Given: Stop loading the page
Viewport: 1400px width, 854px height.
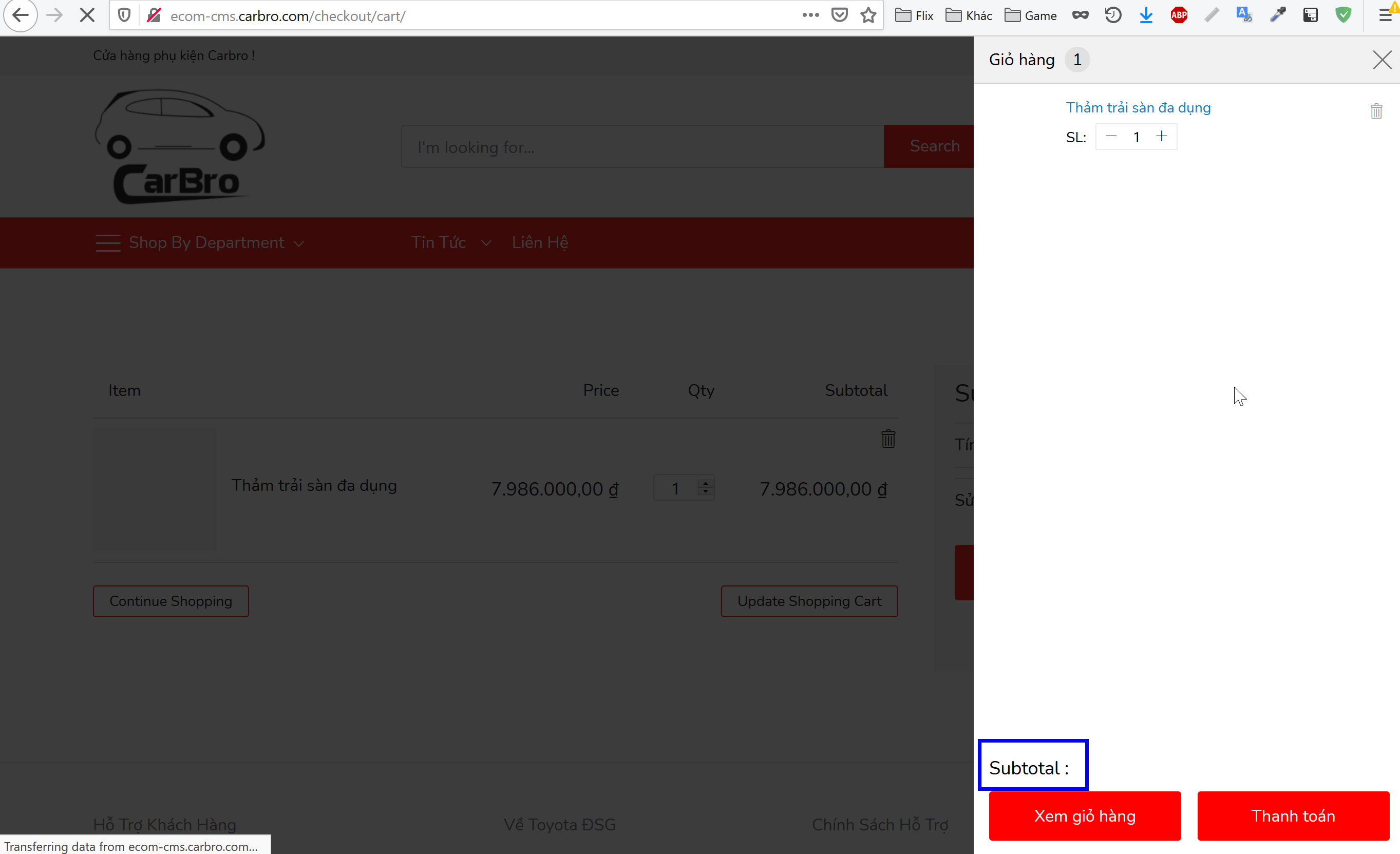Looking at the screenshot, I should [87, 15].
